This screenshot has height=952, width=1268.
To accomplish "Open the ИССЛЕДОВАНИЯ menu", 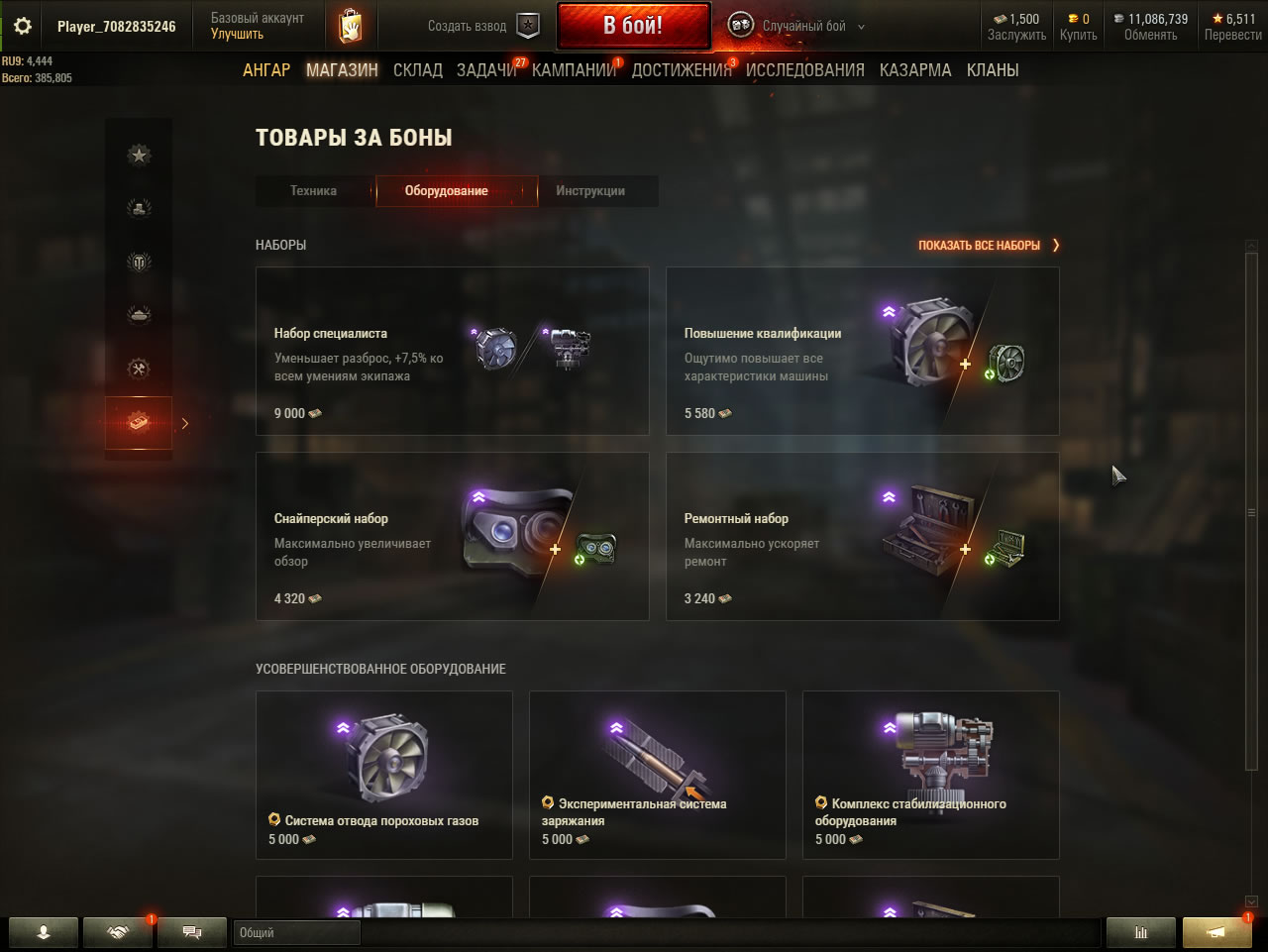I will [805, 70].
